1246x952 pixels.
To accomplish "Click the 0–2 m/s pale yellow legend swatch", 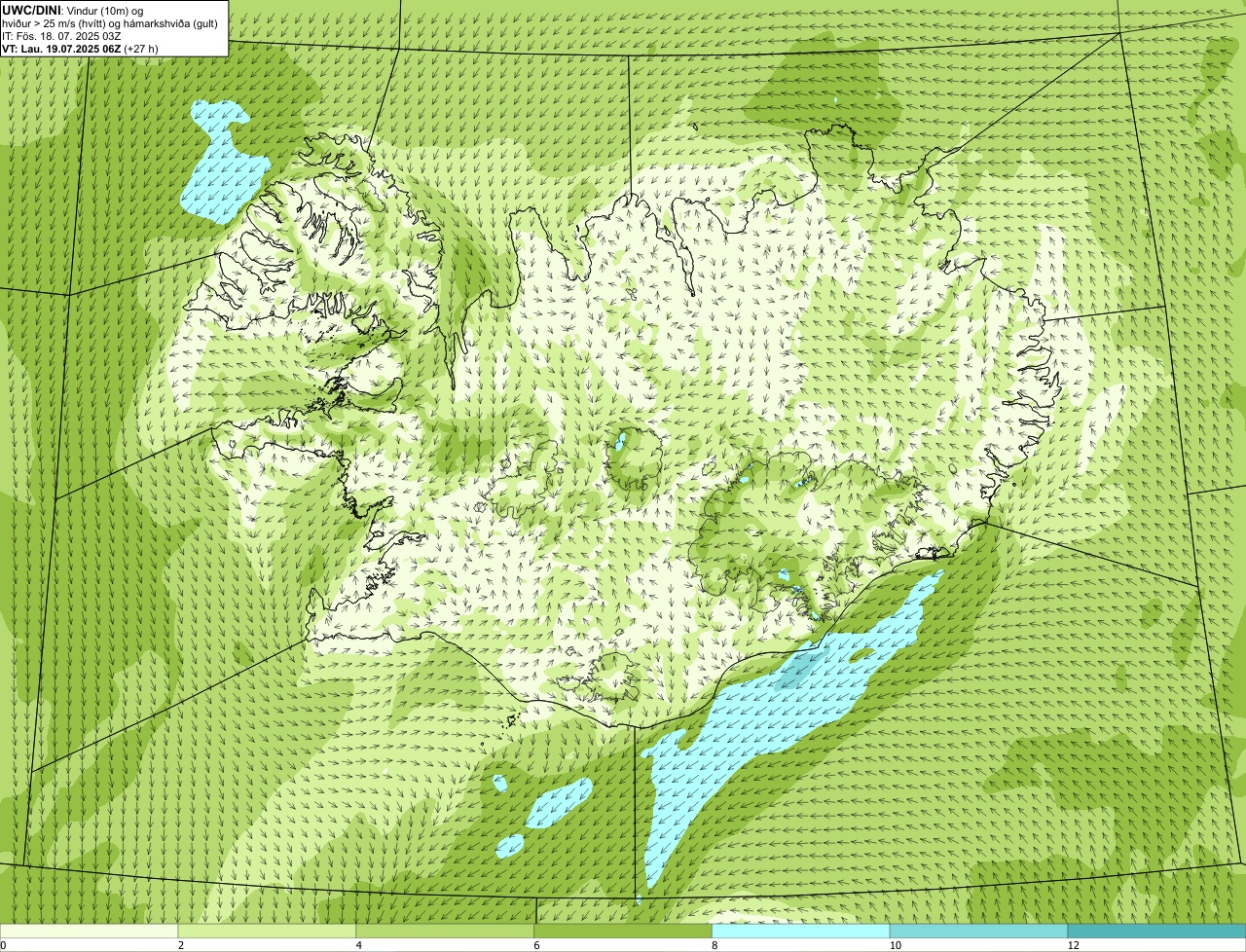I will (90, 931).
